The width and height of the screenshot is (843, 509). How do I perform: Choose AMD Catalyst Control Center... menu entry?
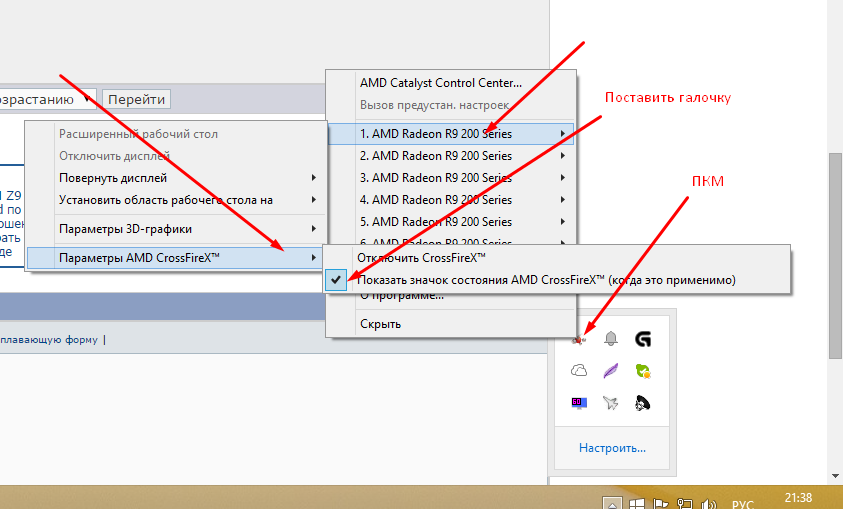(x=451, y=83)
